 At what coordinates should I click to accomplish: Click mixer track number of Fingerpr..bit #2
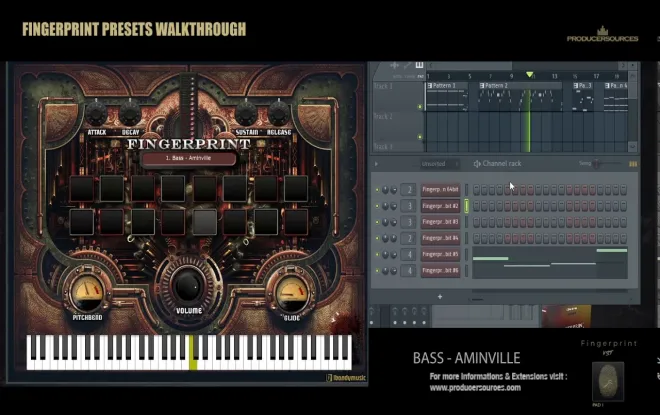point(409,206)
